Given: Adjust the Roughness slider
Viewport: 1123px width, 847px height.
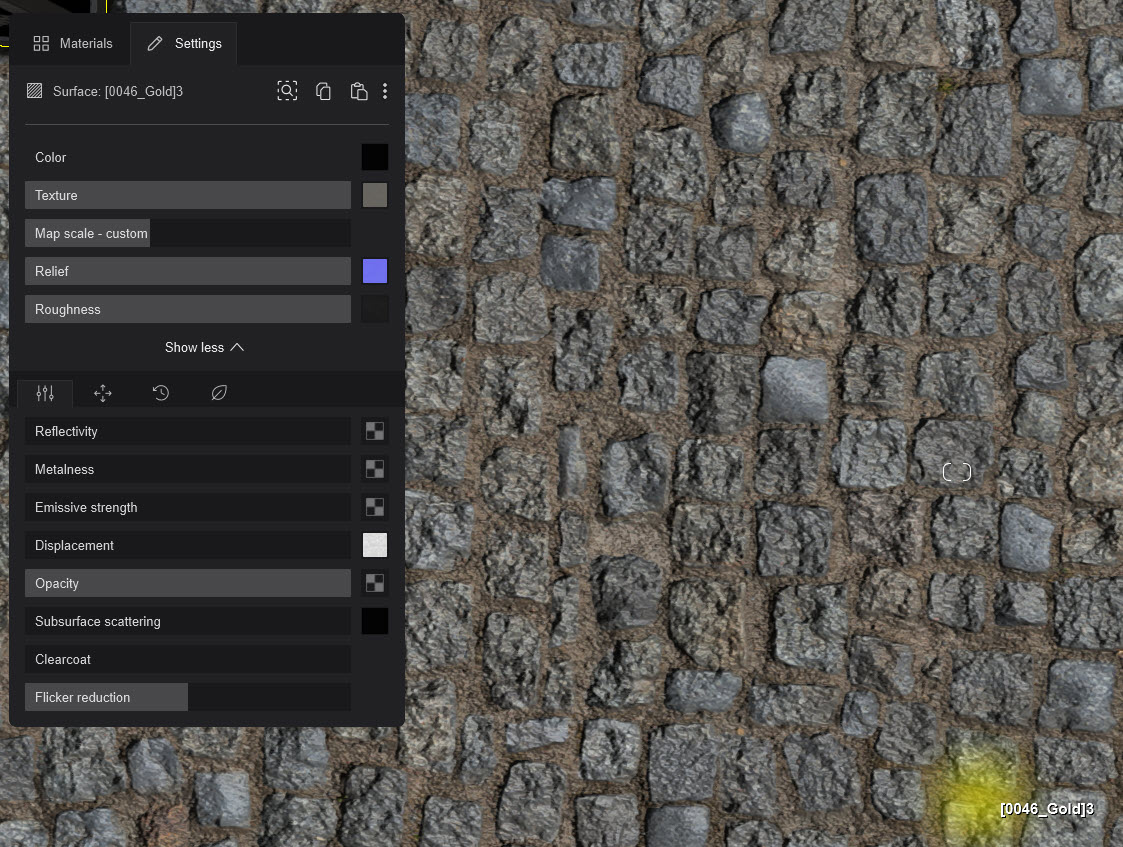Looking at the screenshot, I should tap(188, 309).
